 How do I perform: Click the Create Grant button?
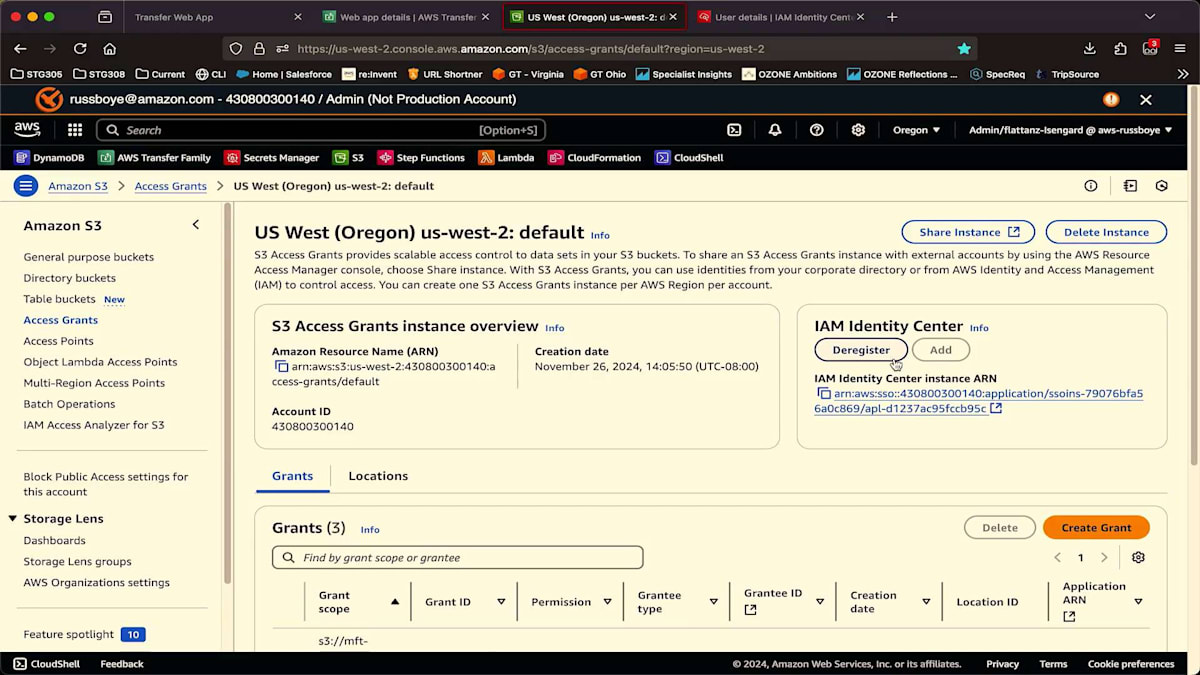click(x=1096, y=528)
